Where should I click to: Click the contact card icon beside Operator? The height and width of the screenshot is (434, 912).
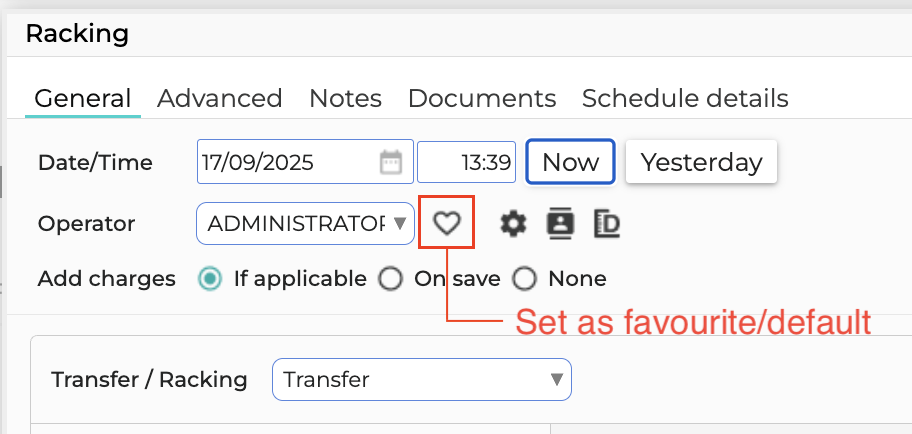[x=560, y=224]
